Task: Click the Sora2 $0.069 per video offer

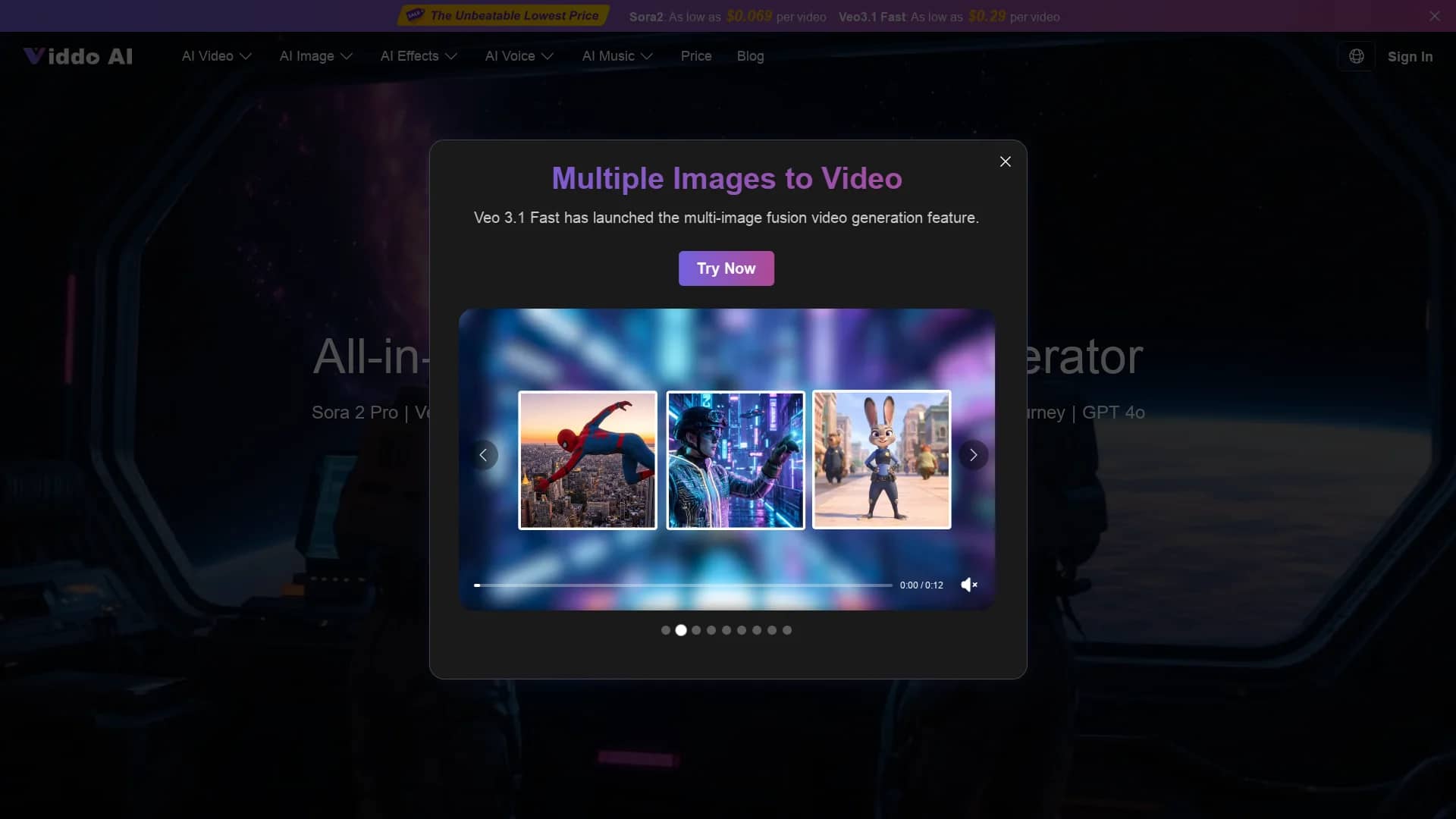Action: (x=727, y=17)
